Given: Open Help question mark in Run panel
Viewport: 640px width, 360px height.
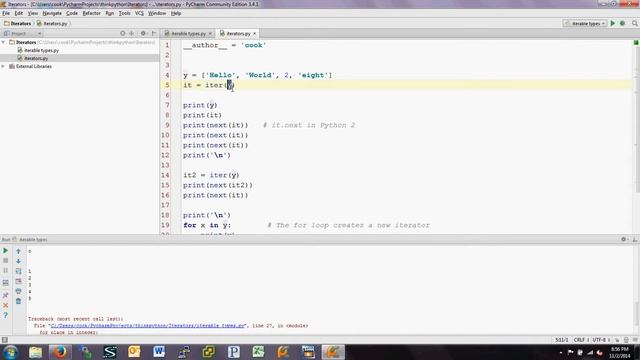Looking at the screenshot, I should click(5, 315).
